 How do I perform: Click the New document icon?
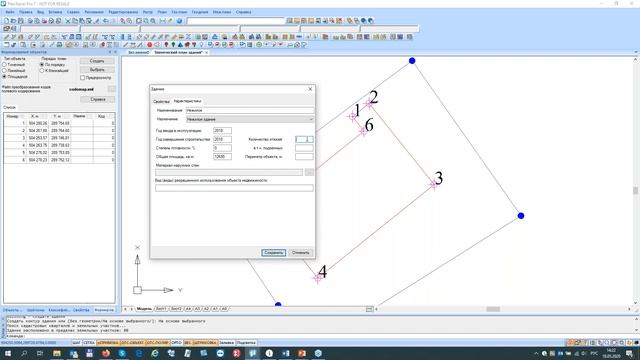[6, 20]
